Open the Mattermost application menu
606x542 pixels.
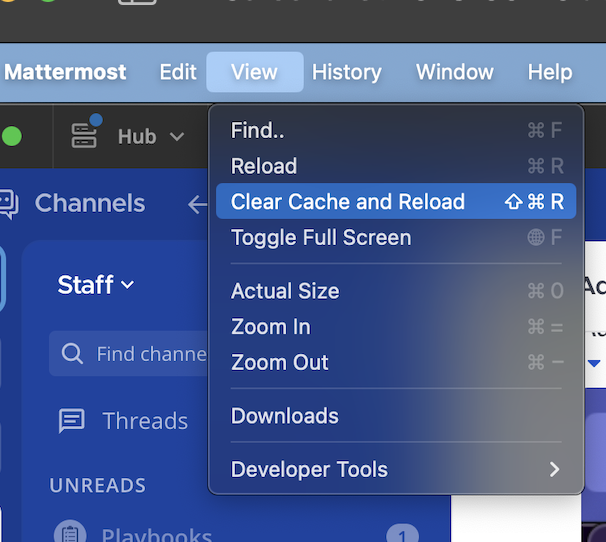click(x=65, y=72)
